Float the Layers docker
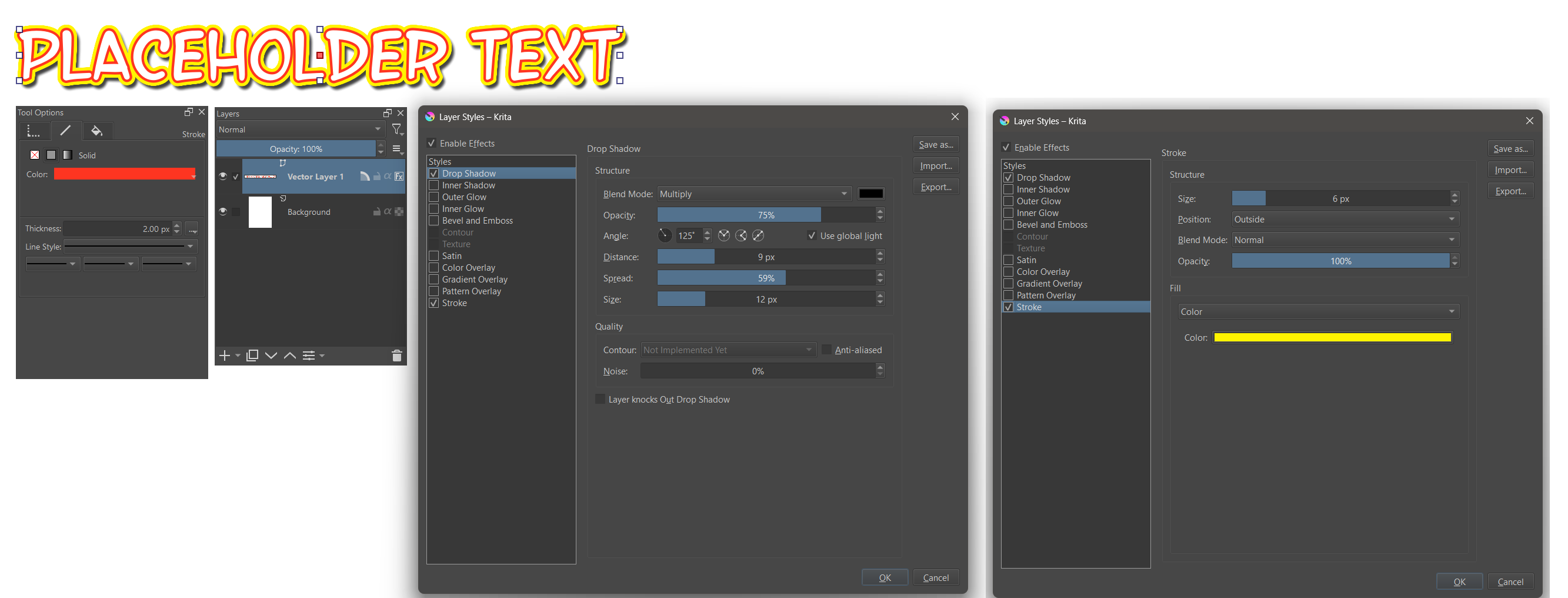The width and height of the screenshot is (1568, 598). [387, 113]
